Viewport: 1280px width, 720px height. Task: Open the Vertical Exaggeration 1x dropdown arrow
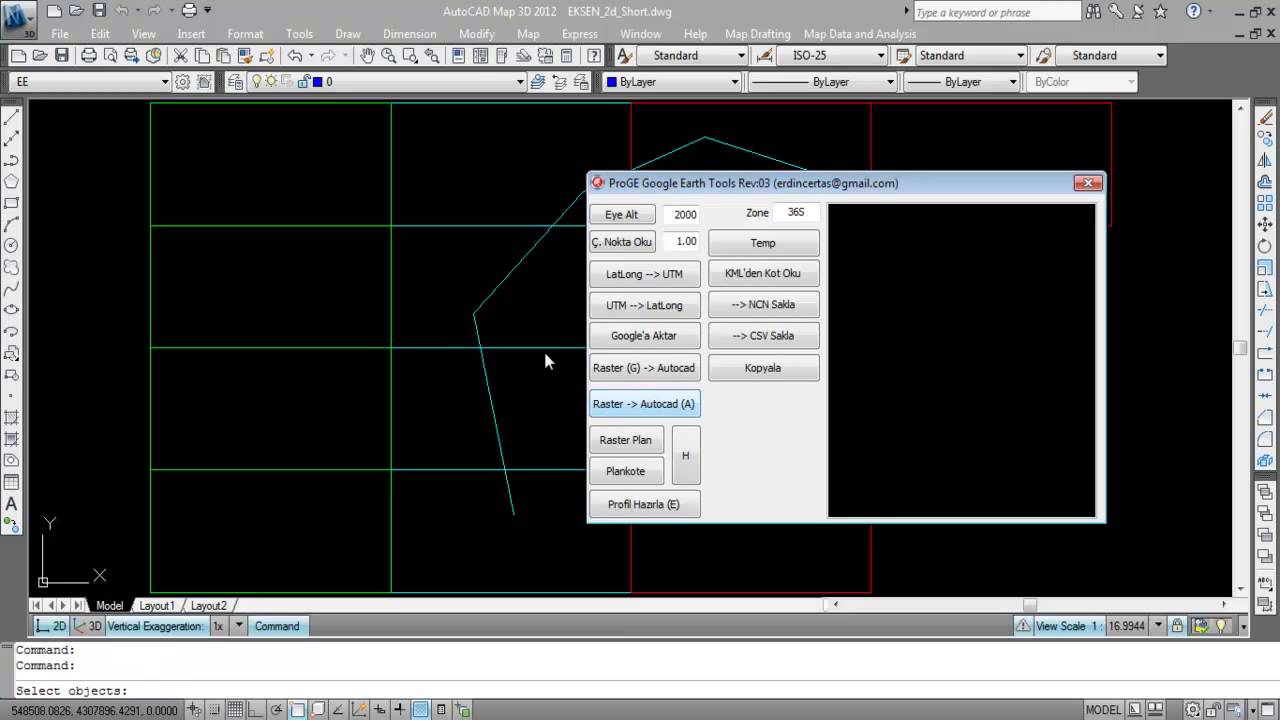point(238,626)
